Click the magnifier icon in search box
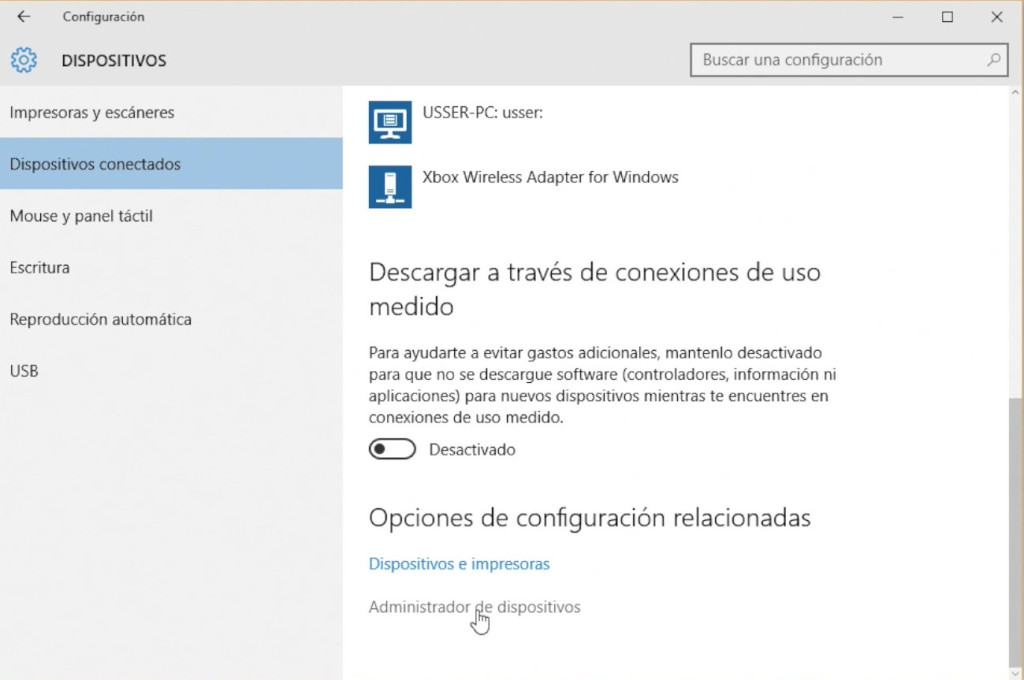This screenshot has width=1024, height=680. click(x=994, y=60)
